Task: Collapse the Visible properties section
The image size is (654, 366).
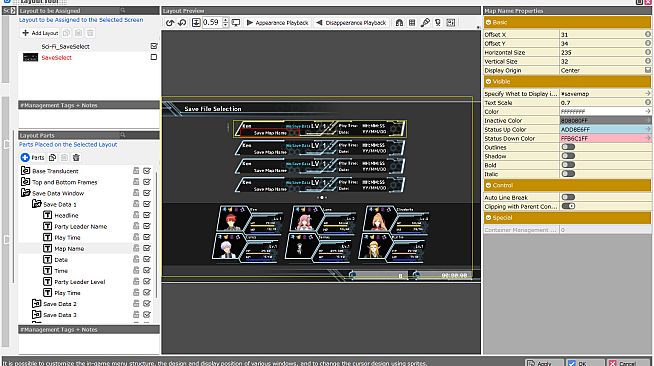Action: (x=488, y=81)
